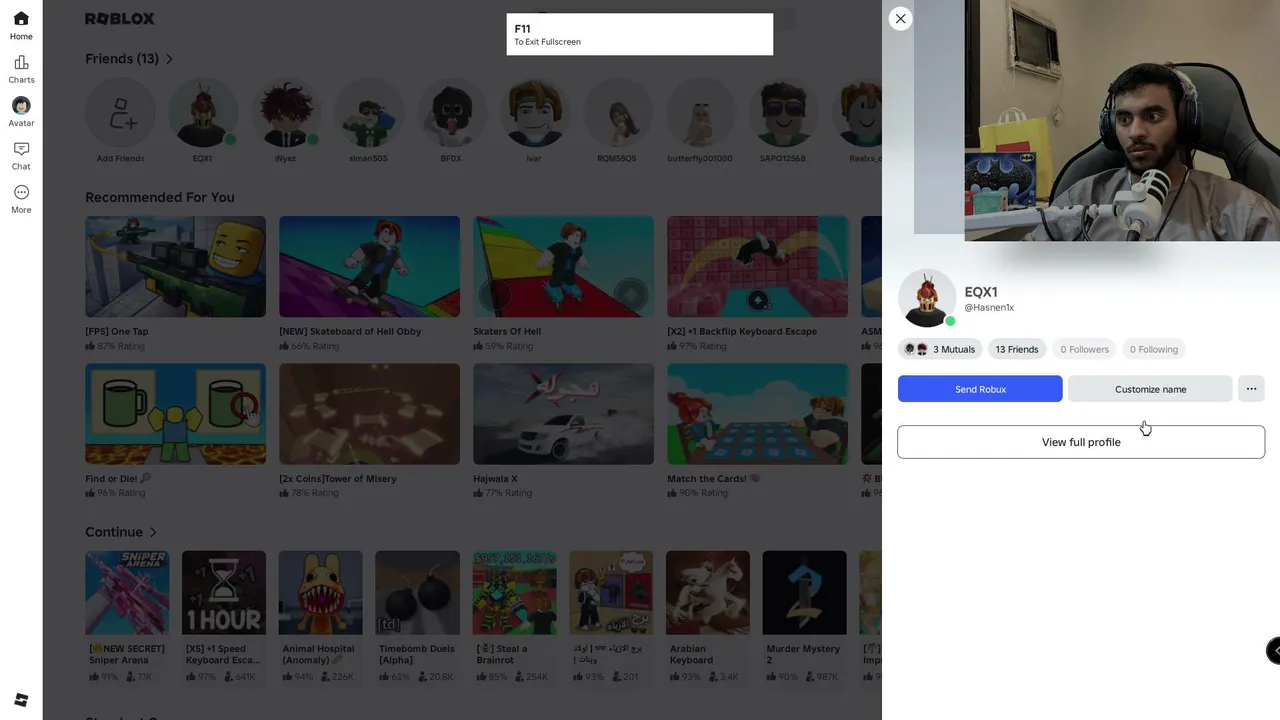This screenshot has width=1280, height=720.
Task: Open friend iNyez's avatar
Action: coord(285,113)
